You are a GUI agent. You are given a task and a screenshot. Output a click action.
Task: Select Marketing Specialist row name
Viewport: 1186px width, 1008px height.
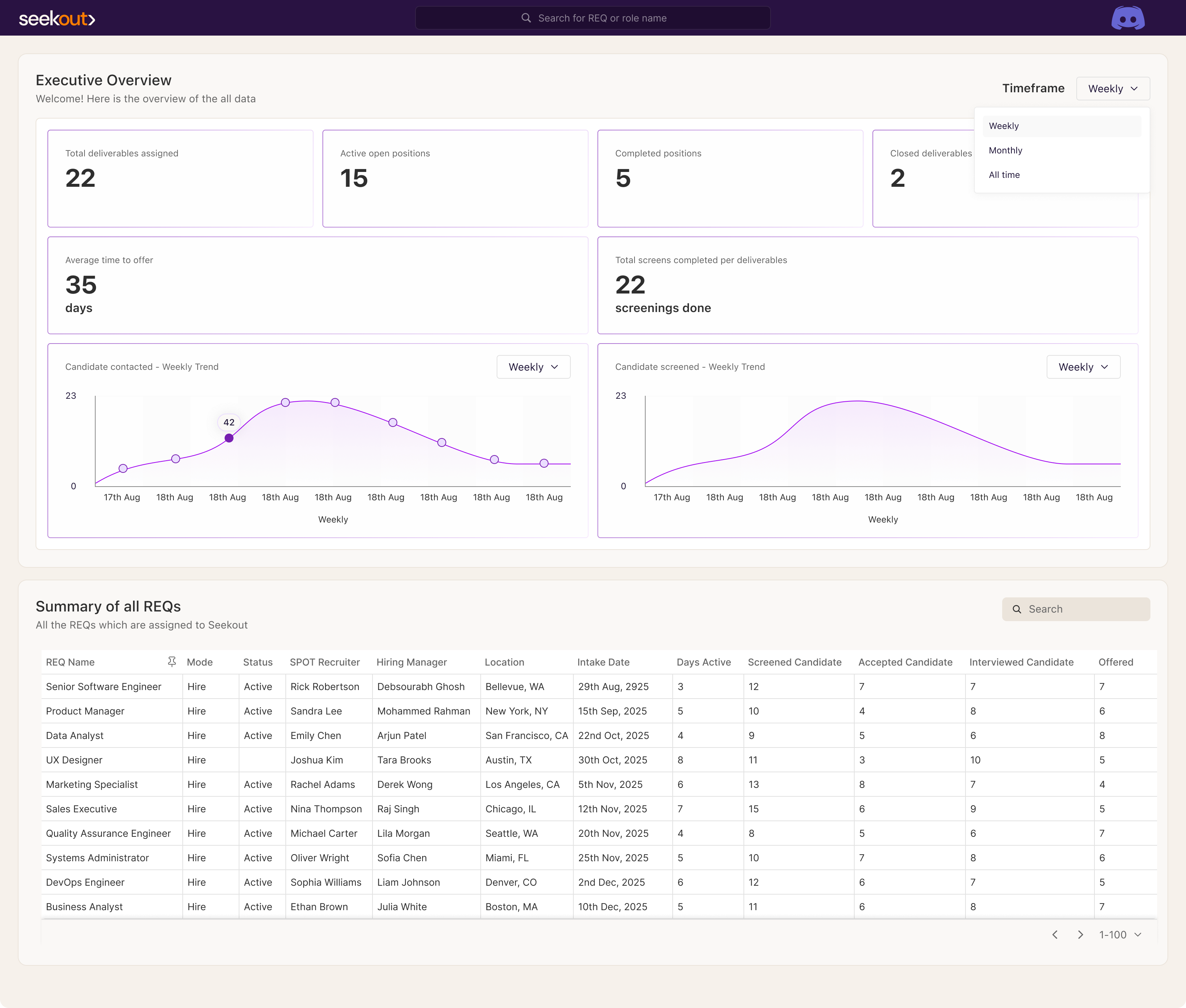(92, 785)
